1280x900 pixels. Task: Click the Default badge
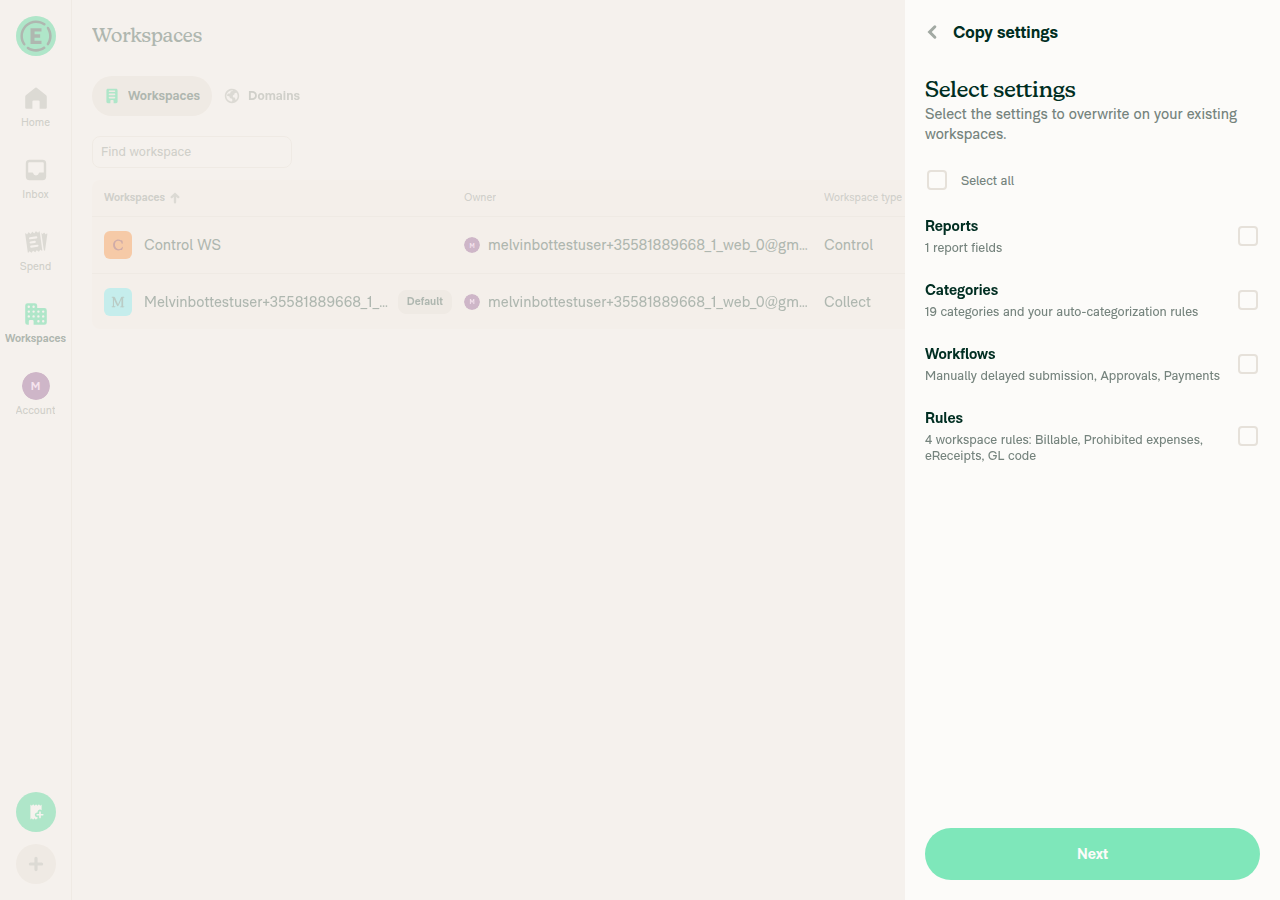click(425, 302)
